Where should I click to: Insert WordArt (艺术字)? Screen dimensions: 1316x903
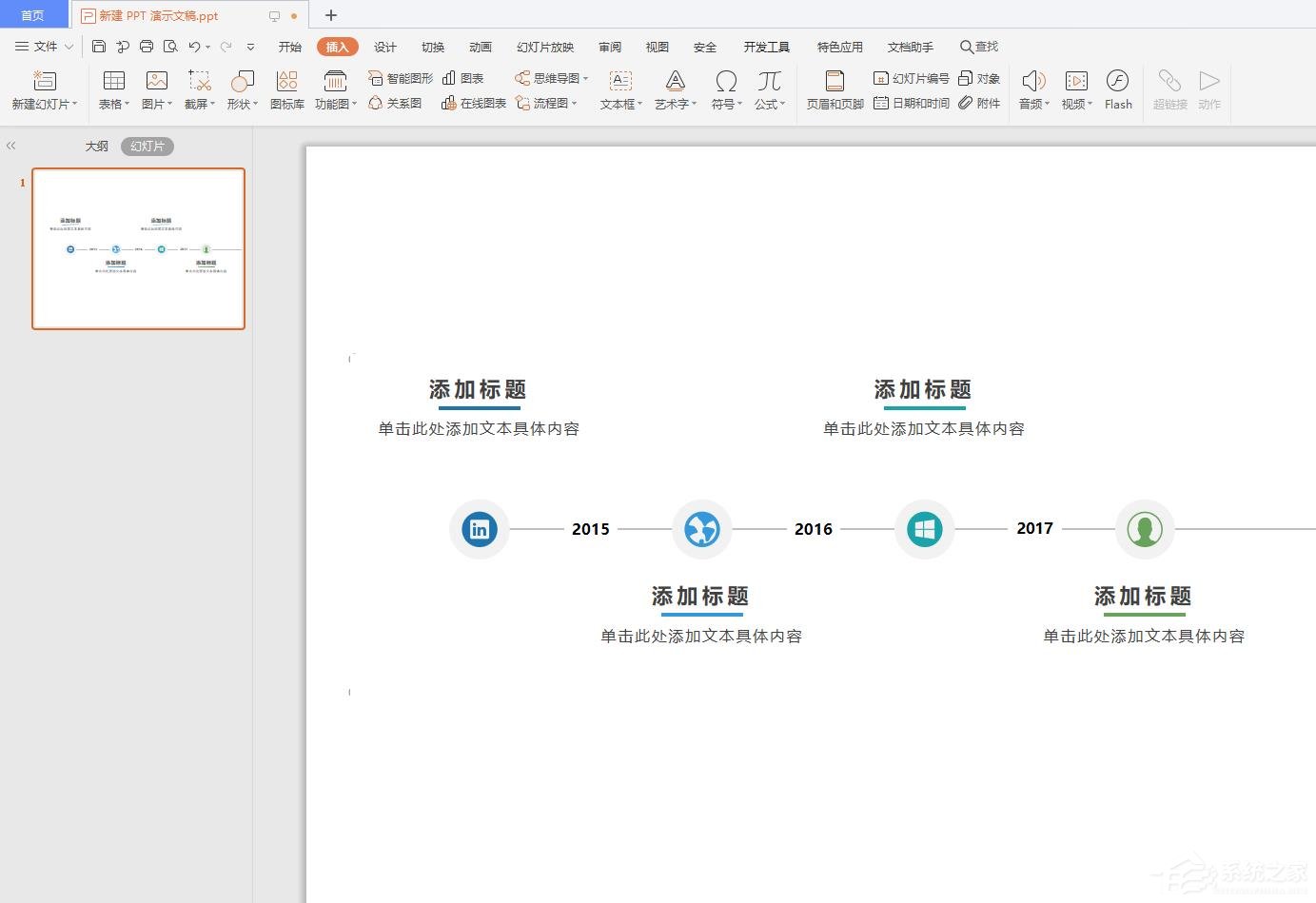(x=674, y=88)
